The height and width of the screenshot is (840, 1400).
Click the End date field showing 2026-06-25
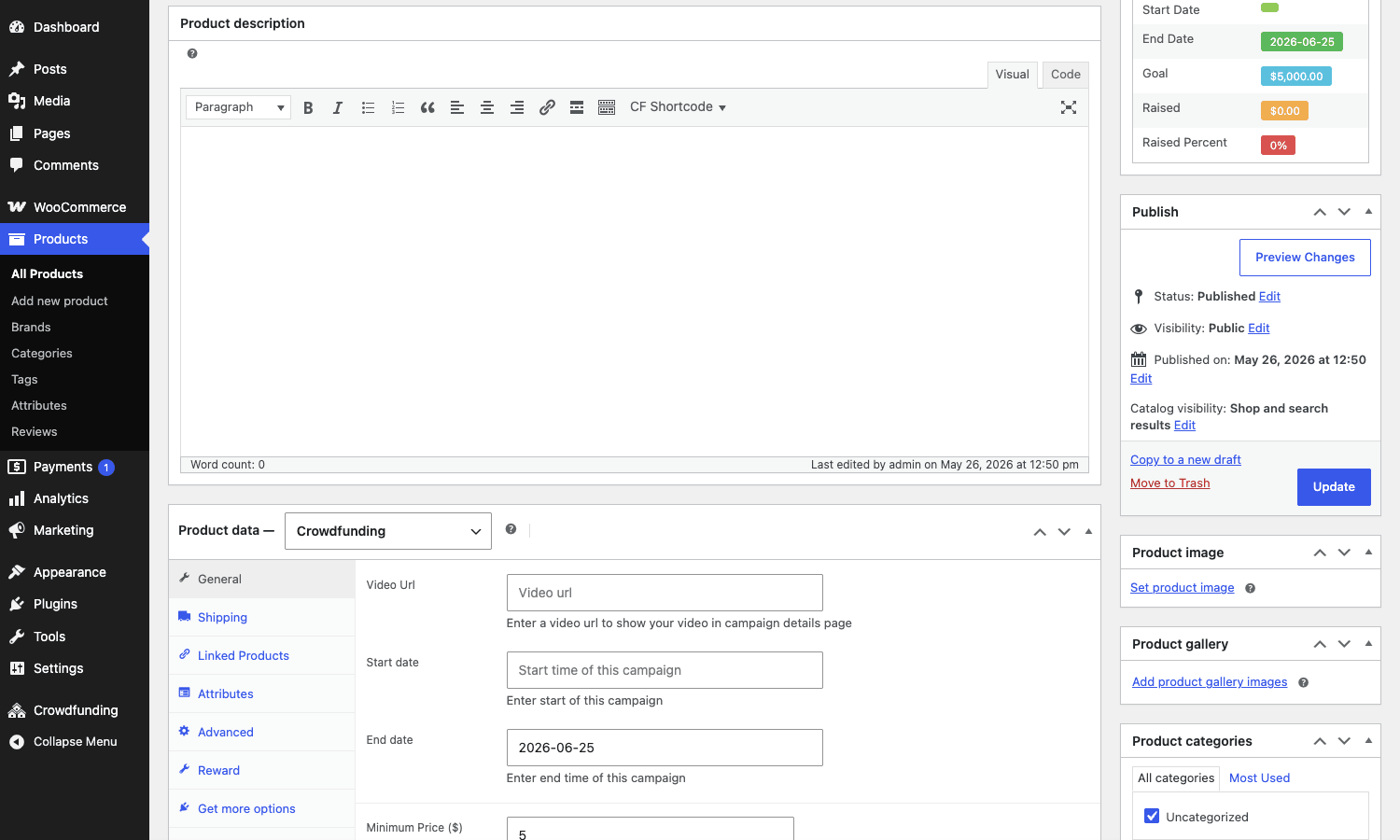click(665, 748)
